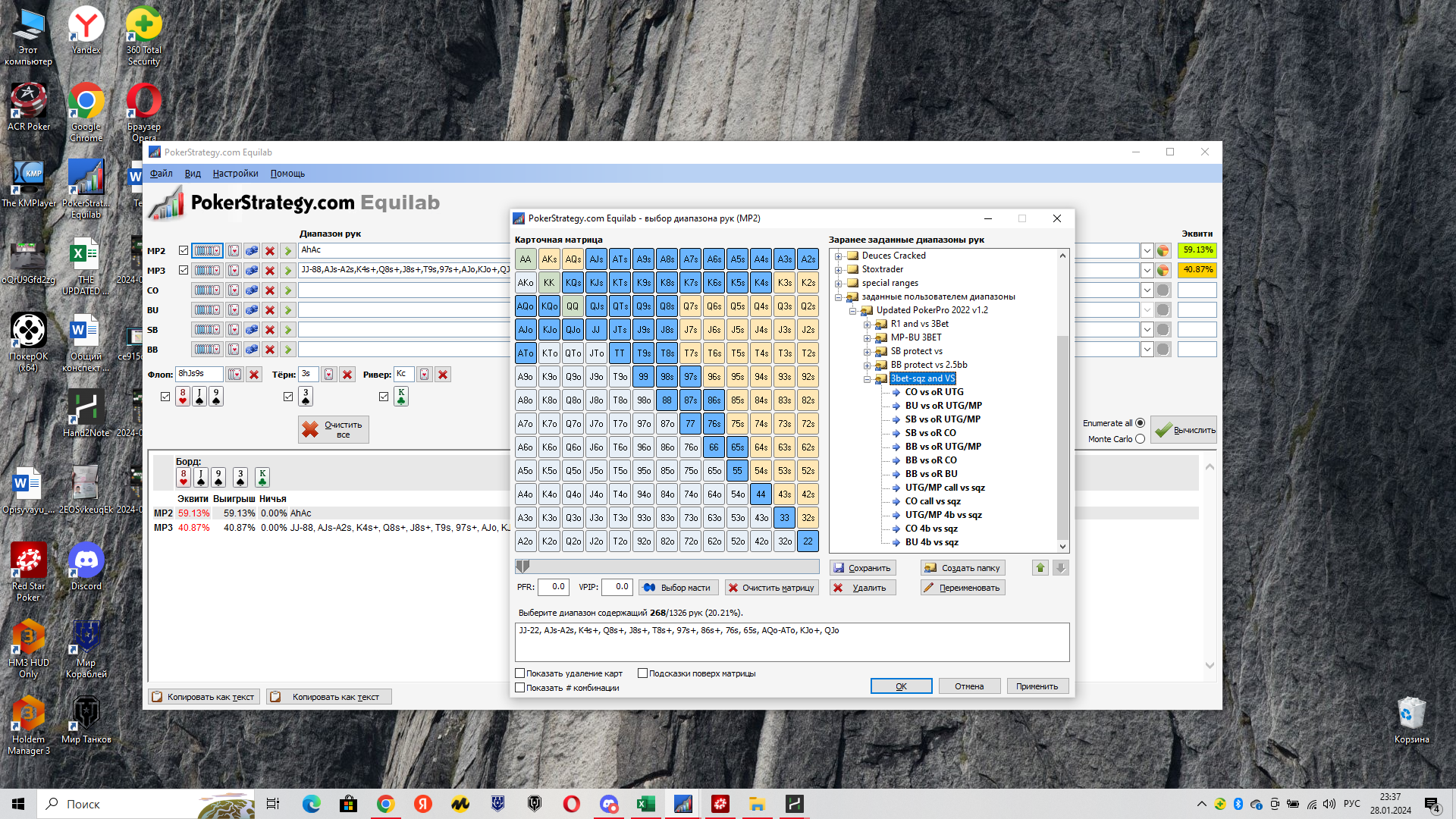This screenshot has height=819, width=1456.
Task: Open Hand2Note desktop shortcut
Action: (x=86, y=414)
